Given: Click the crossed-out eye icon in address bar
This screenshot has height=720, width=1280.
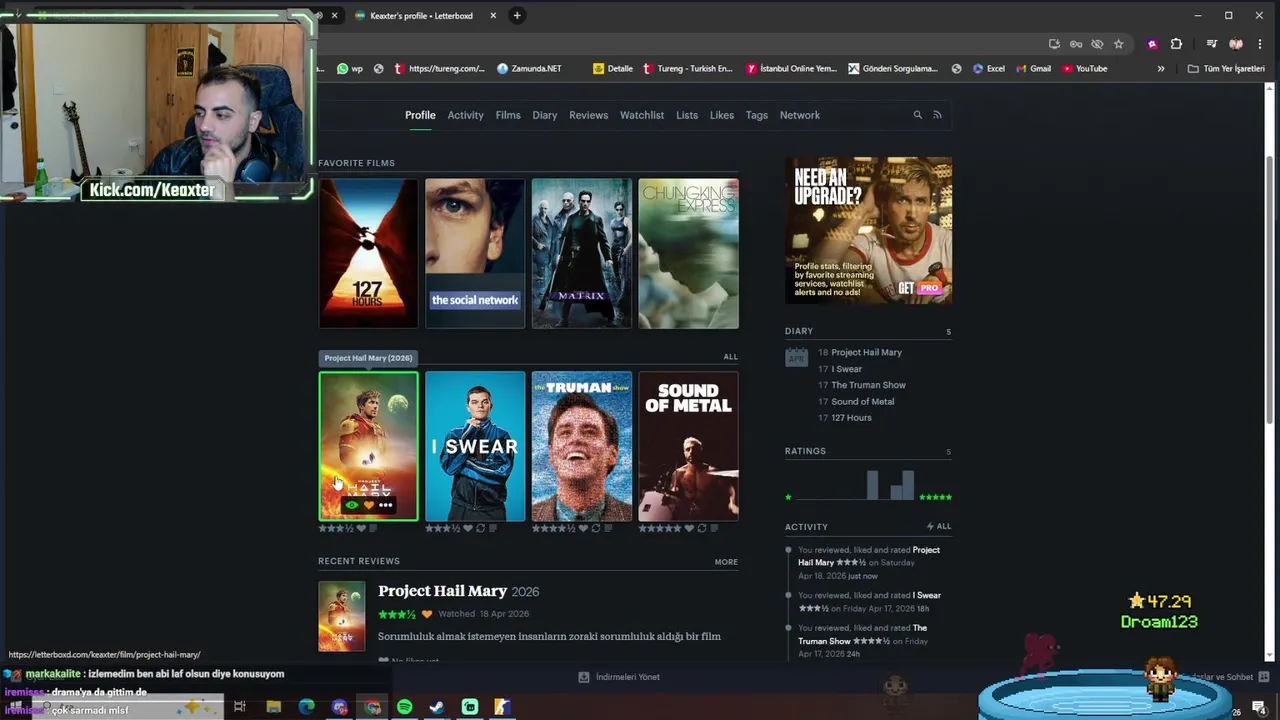Looking at the screenshot, I should click(x=1097, y=44).
